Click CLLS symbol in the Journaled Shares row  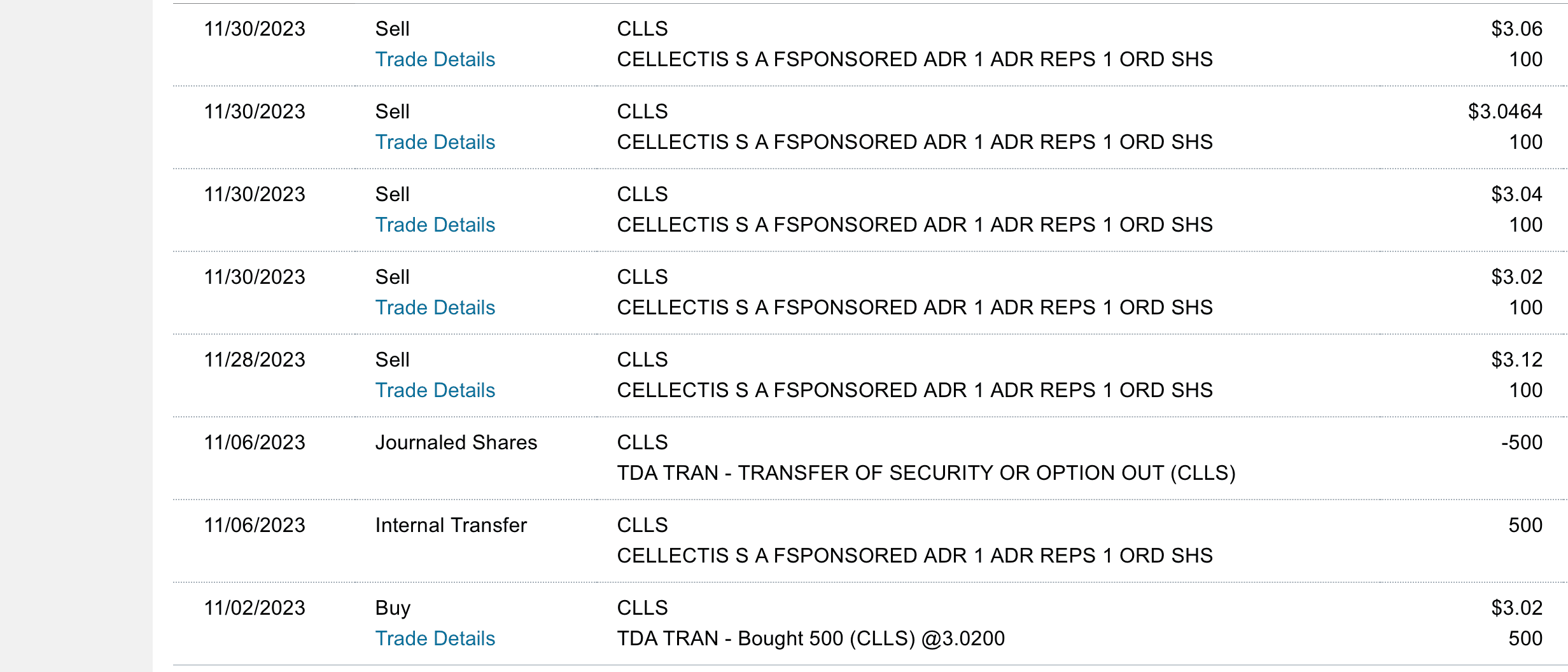[x=642, y=442]
